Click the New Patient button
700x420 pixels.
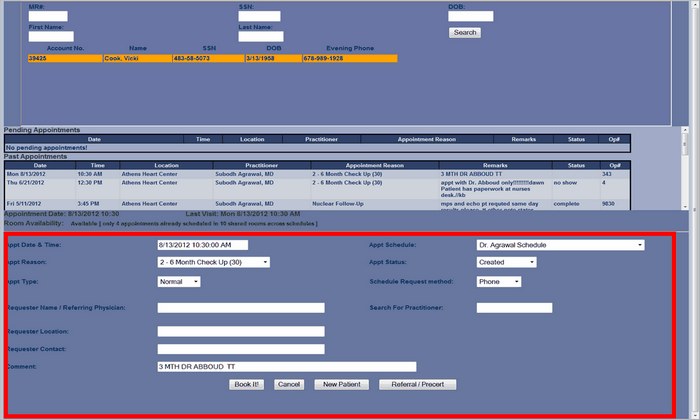tap(342, 384)
